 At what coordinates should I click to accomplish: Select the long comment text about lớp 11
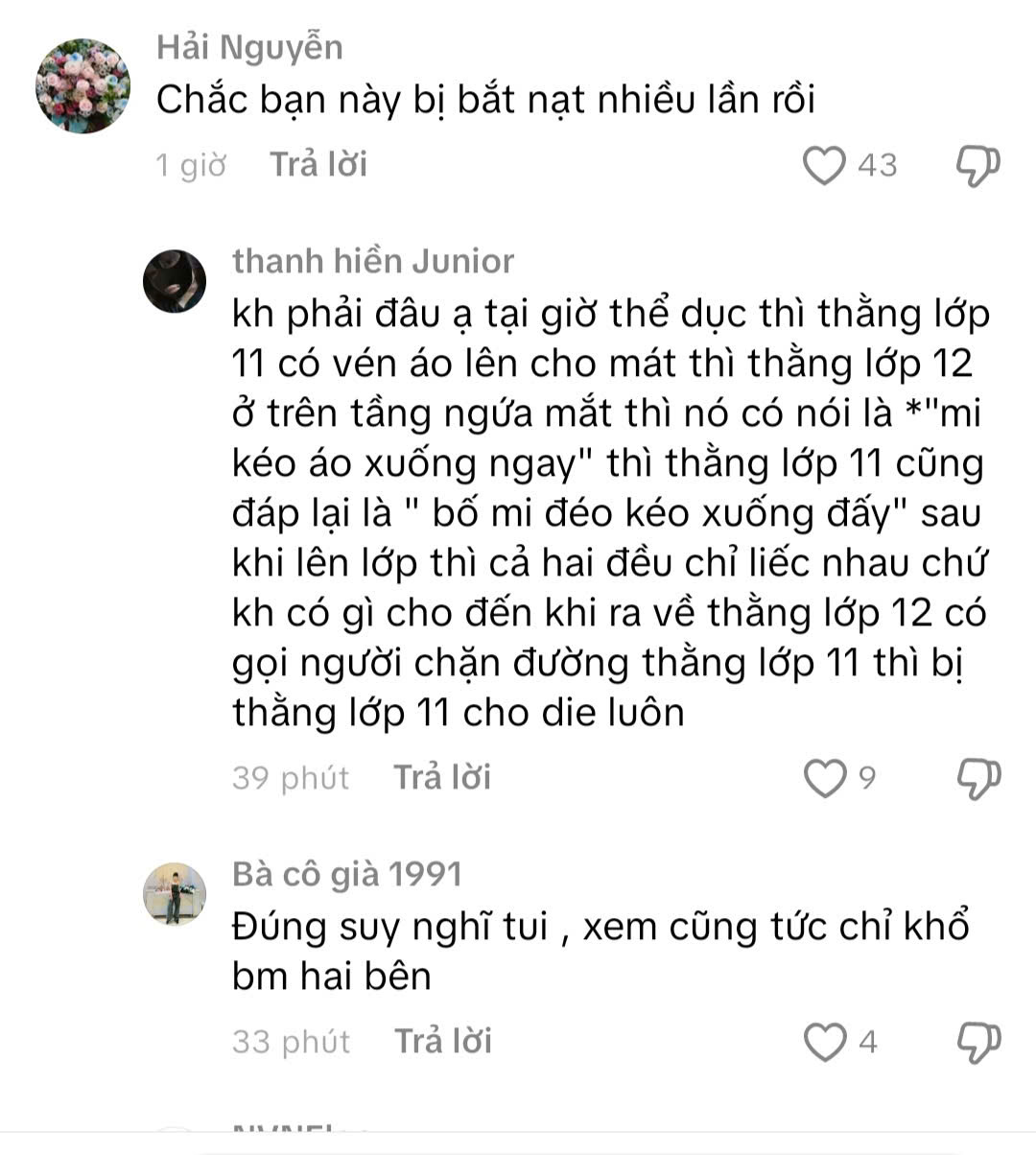pos(610,513)
